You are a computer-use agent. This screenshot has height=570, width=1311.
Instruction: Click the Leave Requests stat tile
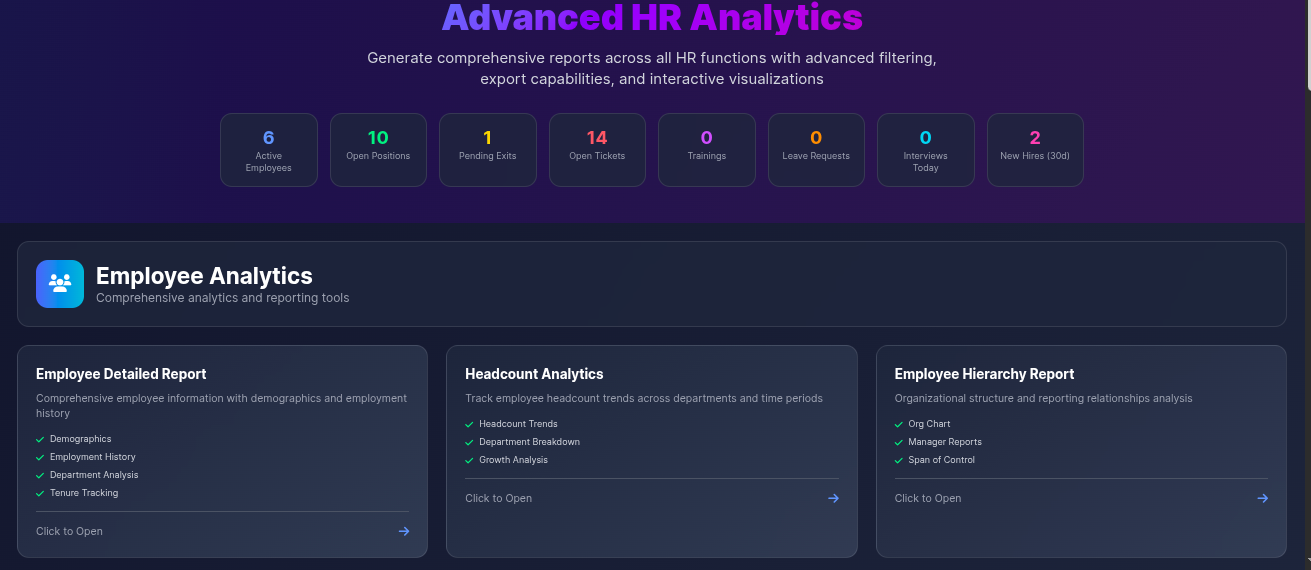pyautogui.click(x=816, y=150)
